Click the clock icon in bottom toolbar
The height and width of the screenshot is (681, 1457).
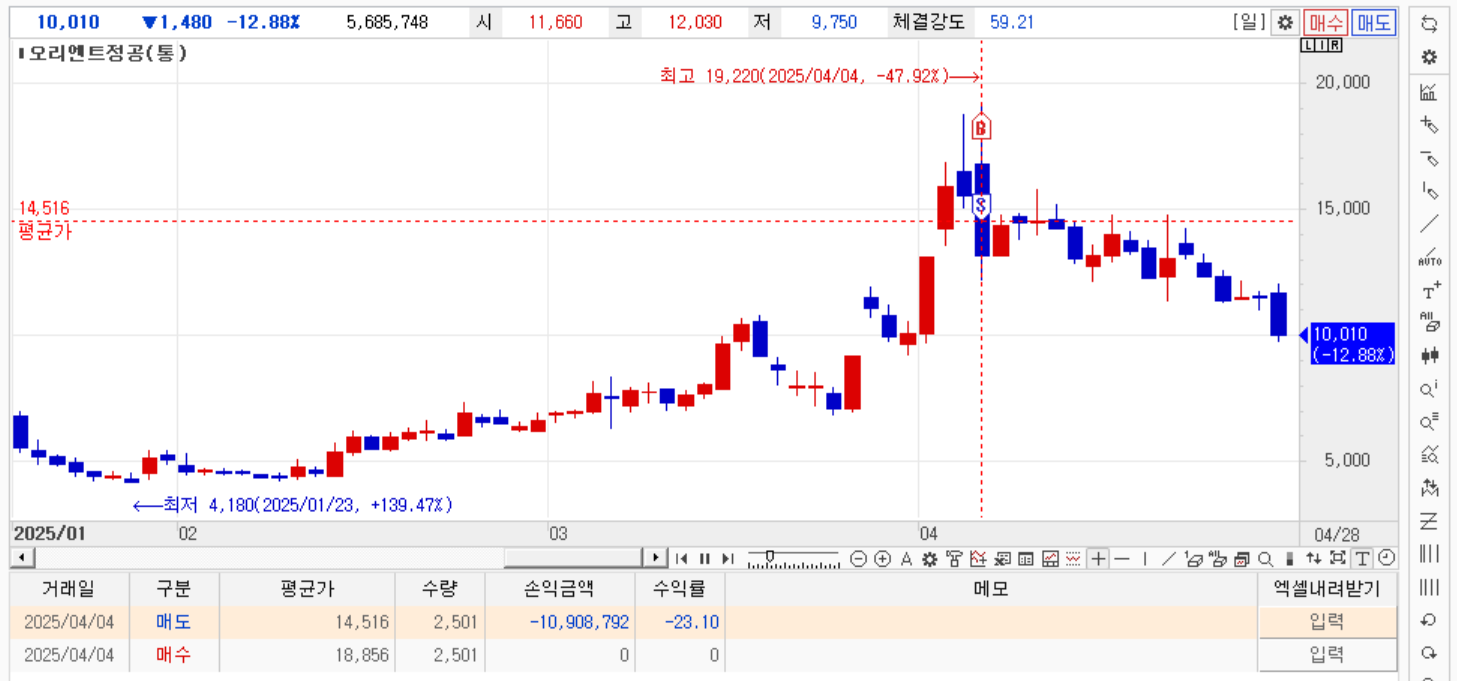point(1386,559)
